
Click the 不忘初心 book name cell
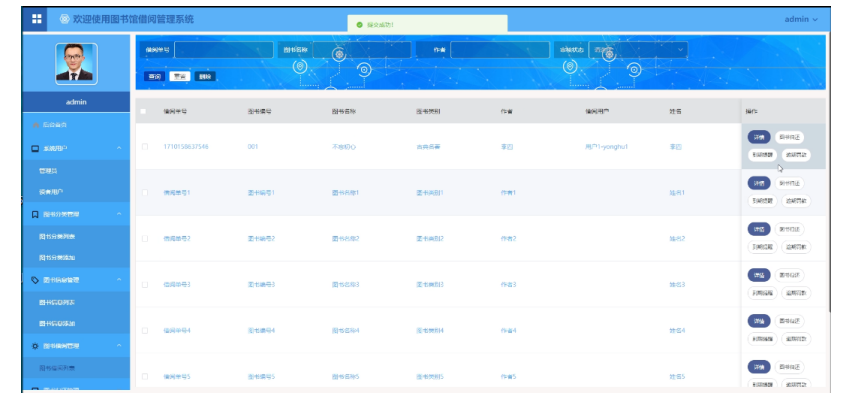(344, 146)
